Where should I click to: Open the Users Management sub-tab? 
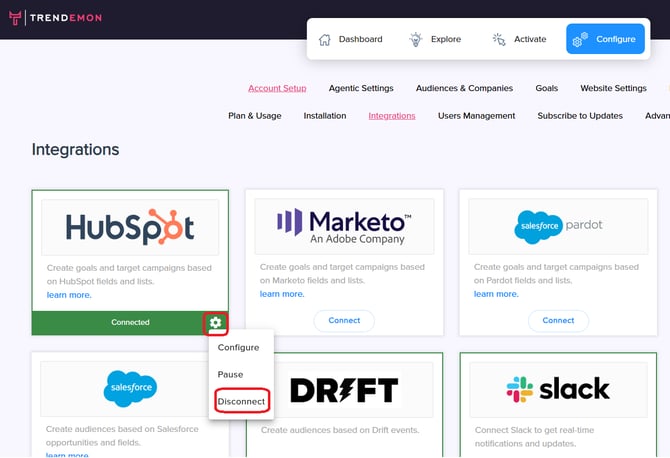click(476, 116)
